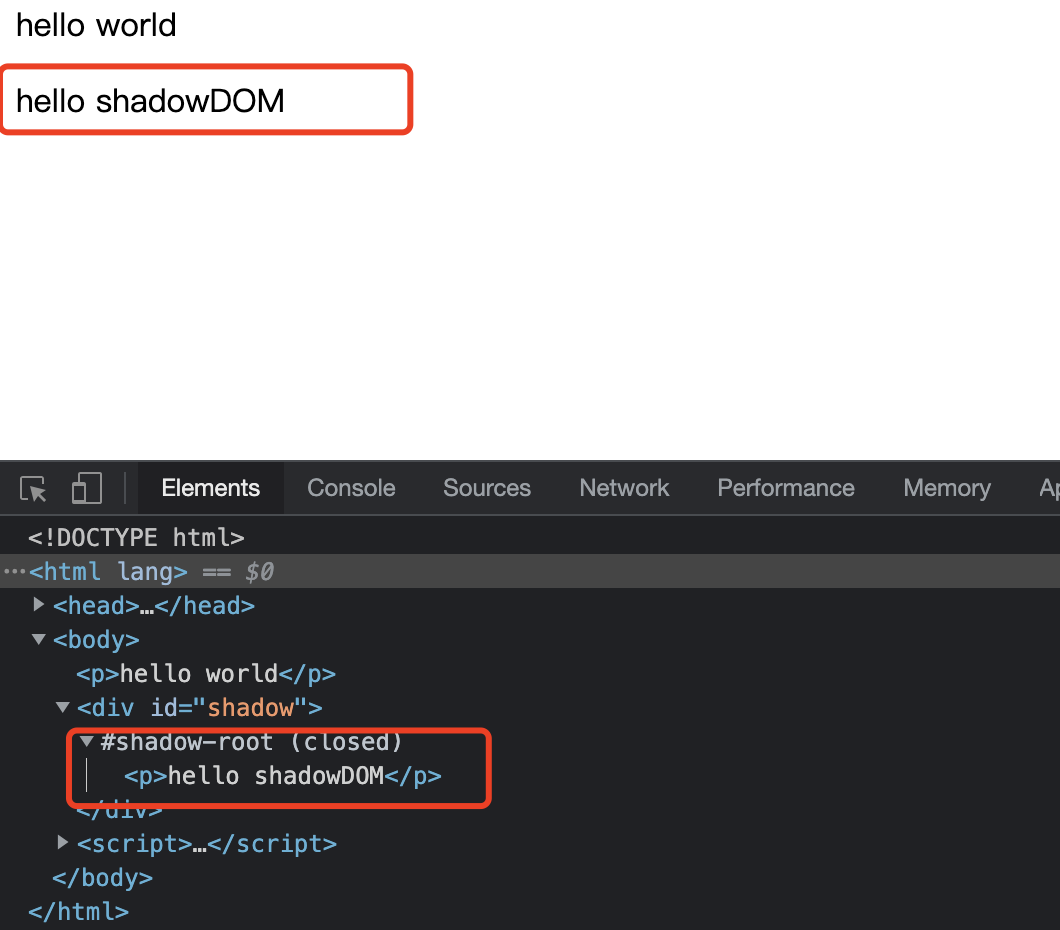The width and height of the screenshot is (1060, 930).
Task: Toggle the device toolbar icon
Action: pos(87,488)
